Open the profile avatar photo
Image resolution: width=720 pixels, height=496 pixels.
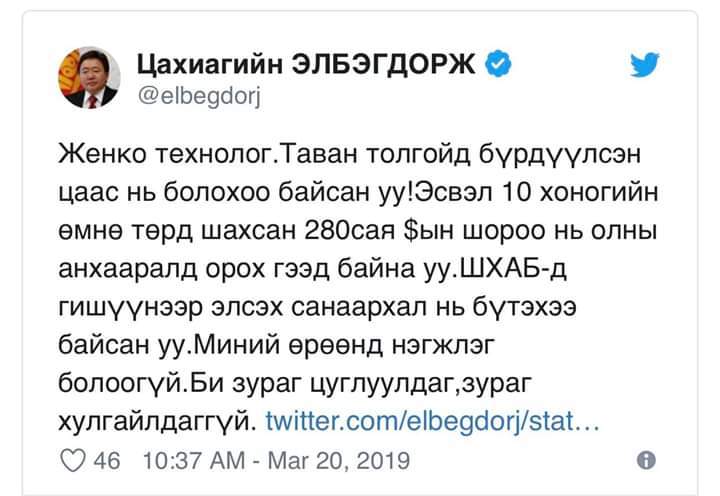87,78
